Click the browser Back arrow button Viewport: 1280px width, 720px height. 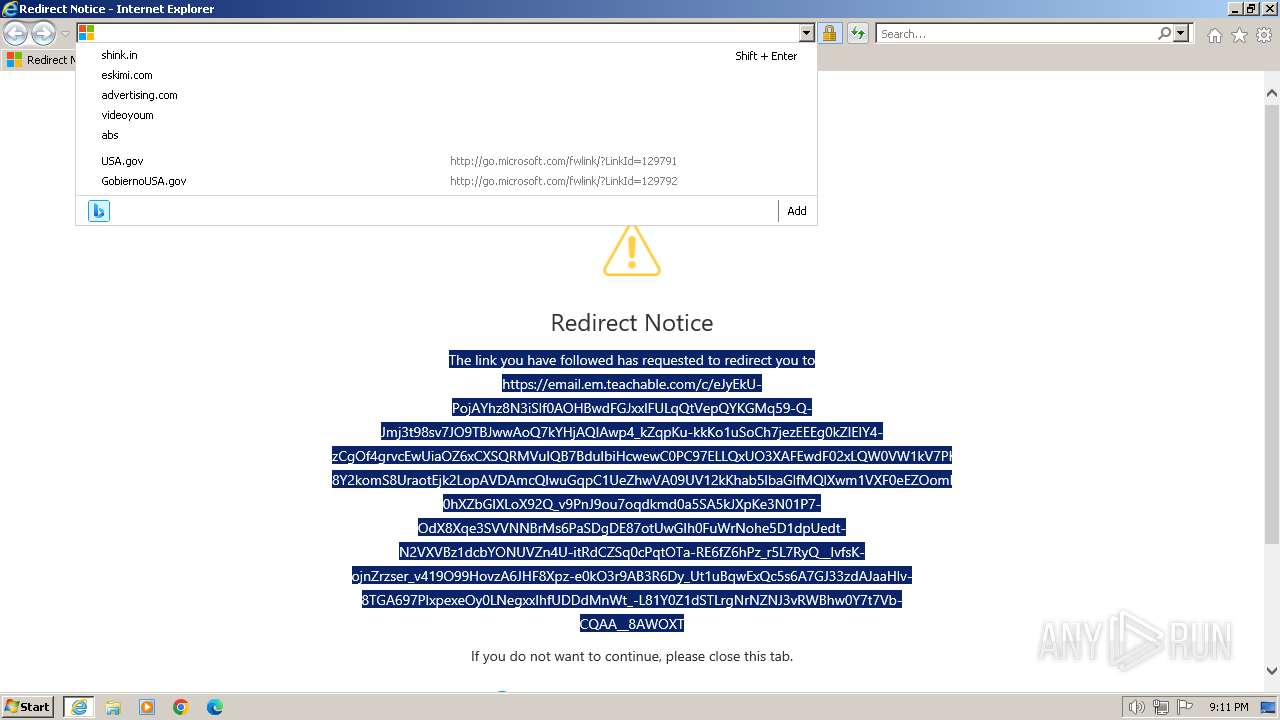point(15,34)
